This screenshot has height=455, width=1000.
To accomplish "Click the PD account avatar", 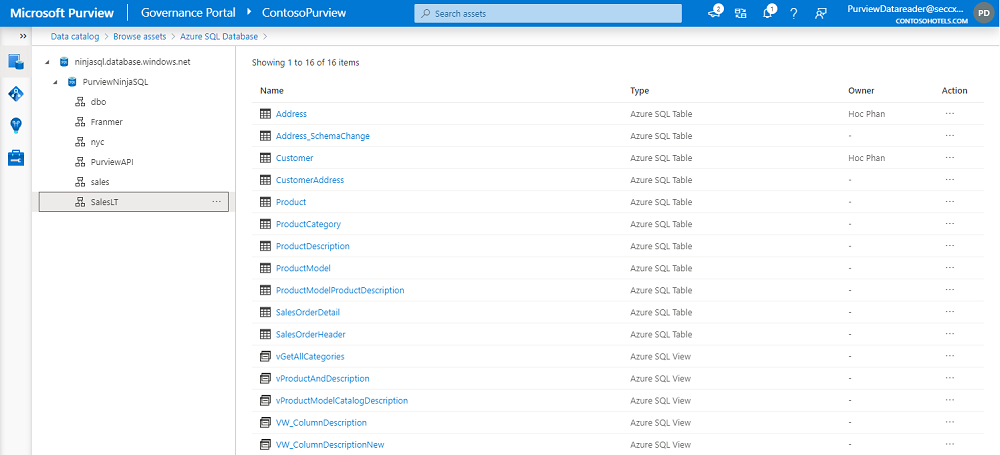I will [984, 13].
